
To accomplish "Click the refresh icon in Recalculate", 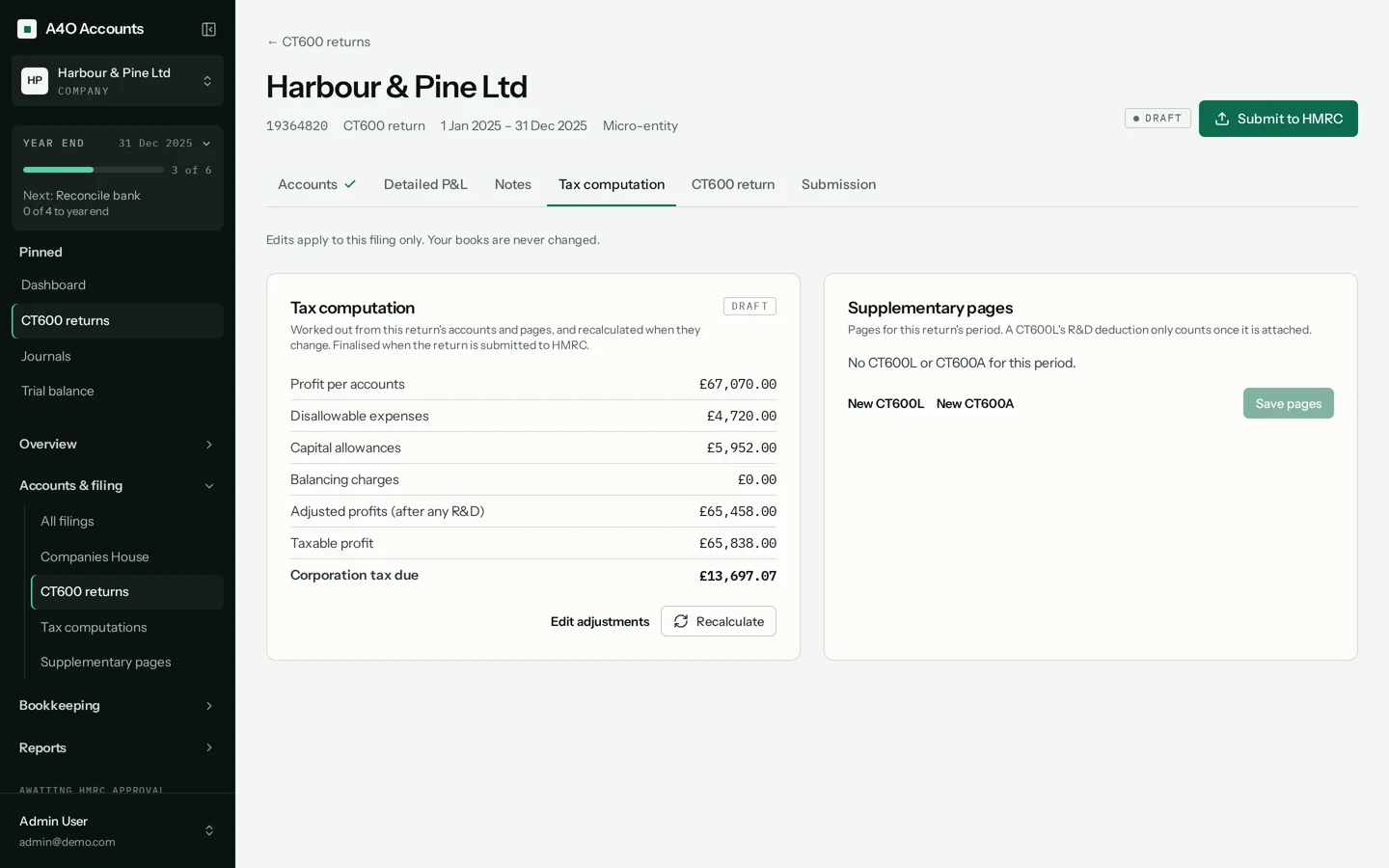I will (681, 621).
